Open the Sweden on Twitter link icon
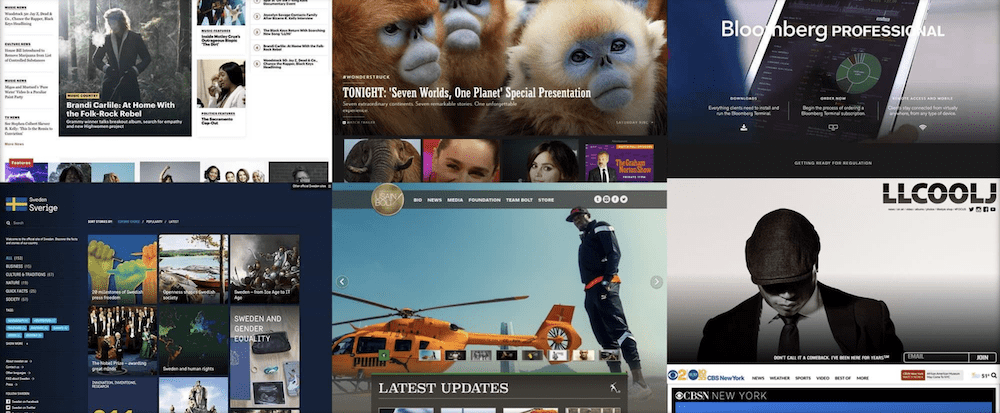This screenshot has width=1000, height=413. [8, 408]
